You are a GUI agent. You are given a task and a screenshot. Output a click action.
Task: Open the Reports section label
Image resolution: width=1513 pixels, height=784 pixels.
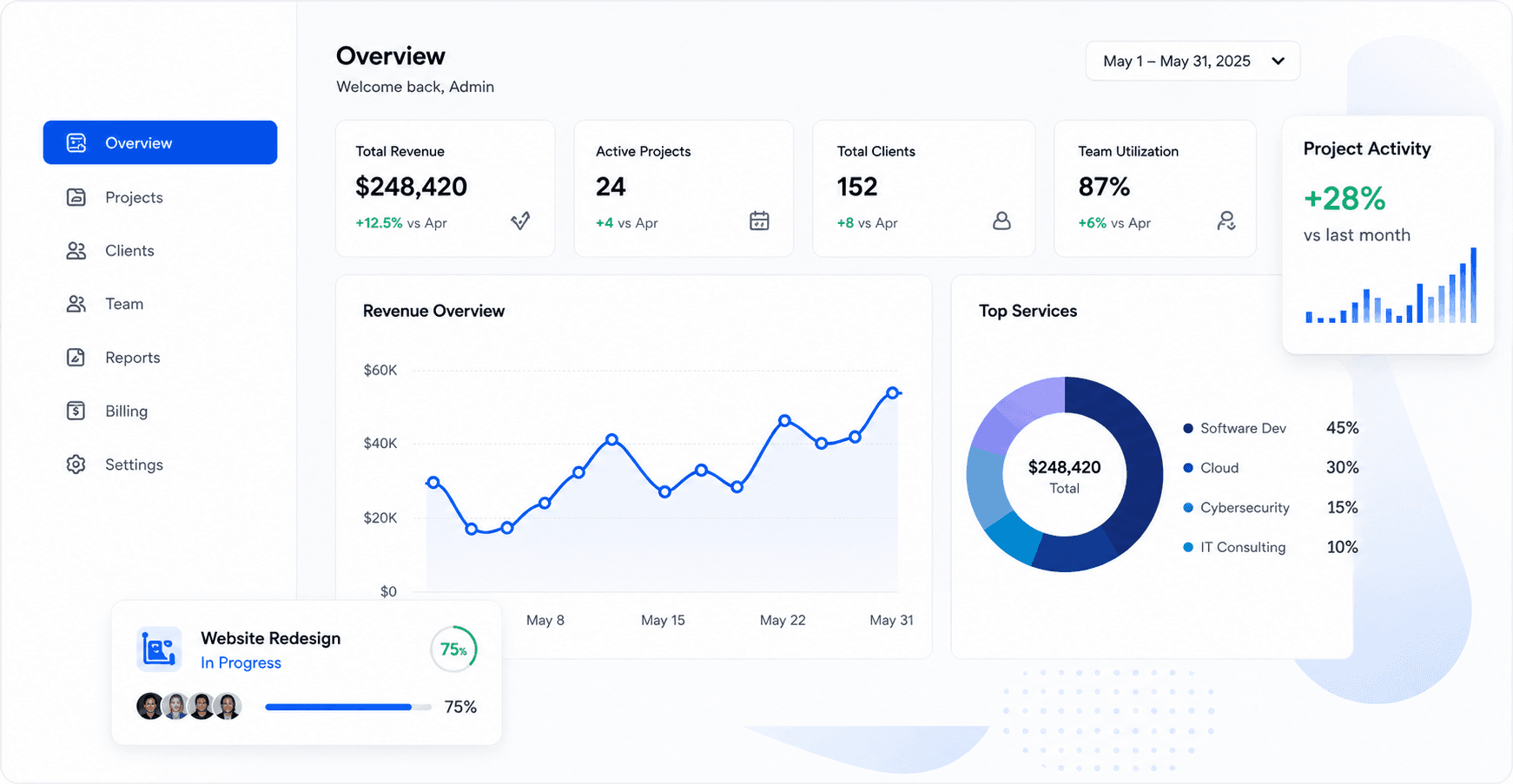(133, 358)
